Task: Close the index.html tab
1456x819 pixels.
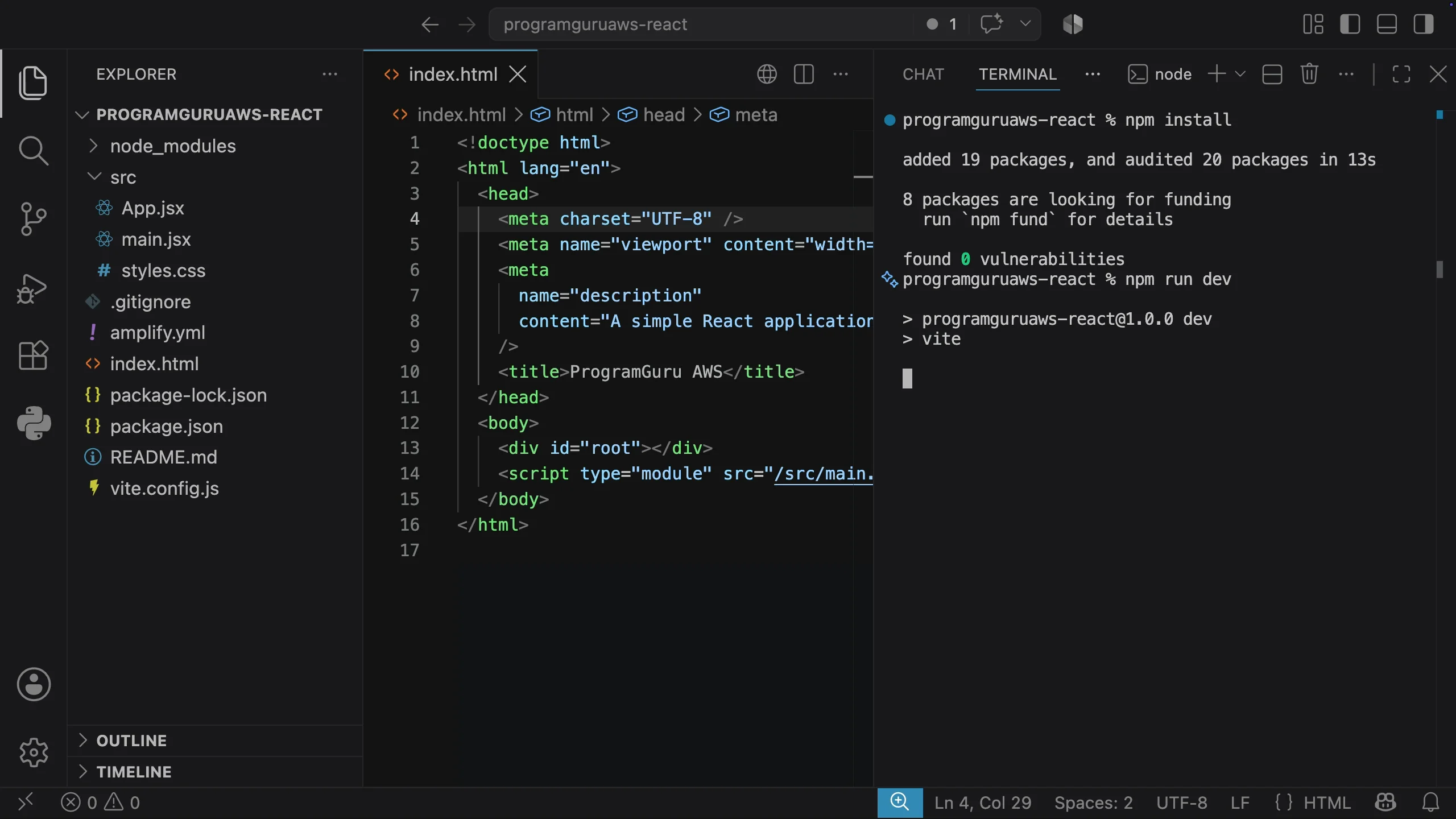Action: [518, 74]
